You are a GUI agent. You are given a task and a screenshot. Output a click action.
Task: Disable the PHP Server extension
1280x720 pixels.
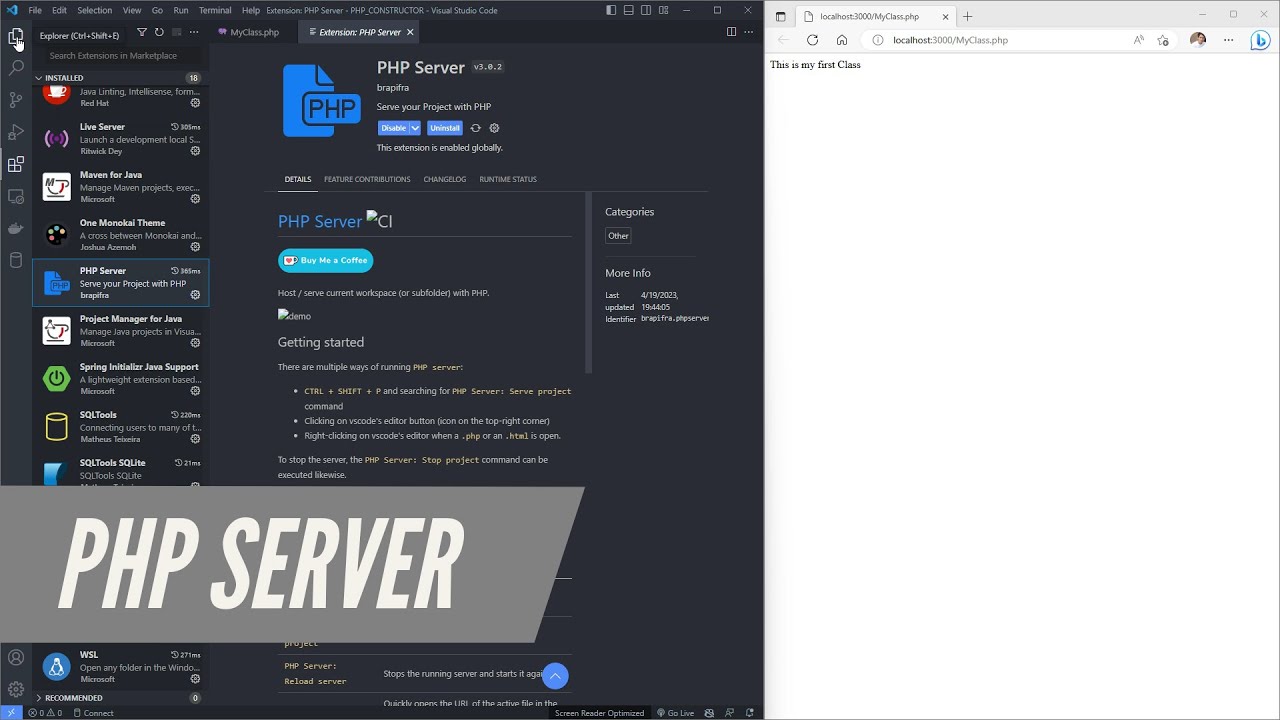(394, 128)
